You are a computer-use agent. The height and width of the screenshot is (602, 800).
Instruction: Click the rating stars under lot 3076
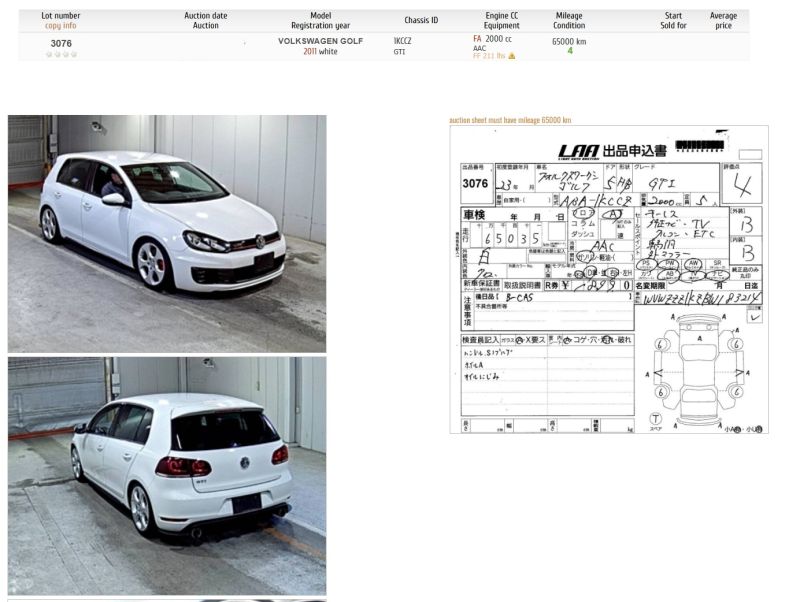pyautogui.click(x=61, y=54)
